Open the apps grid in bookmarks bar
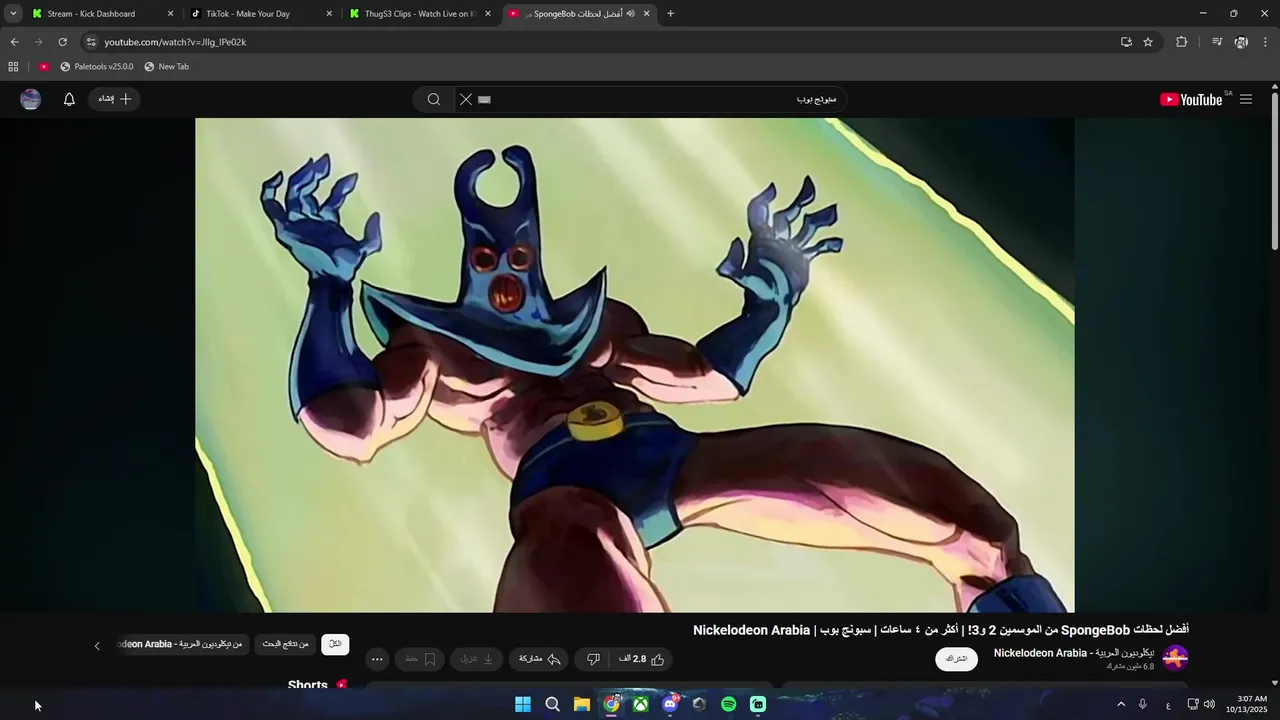The image size is (1280, 720). (x=13, y=67)
